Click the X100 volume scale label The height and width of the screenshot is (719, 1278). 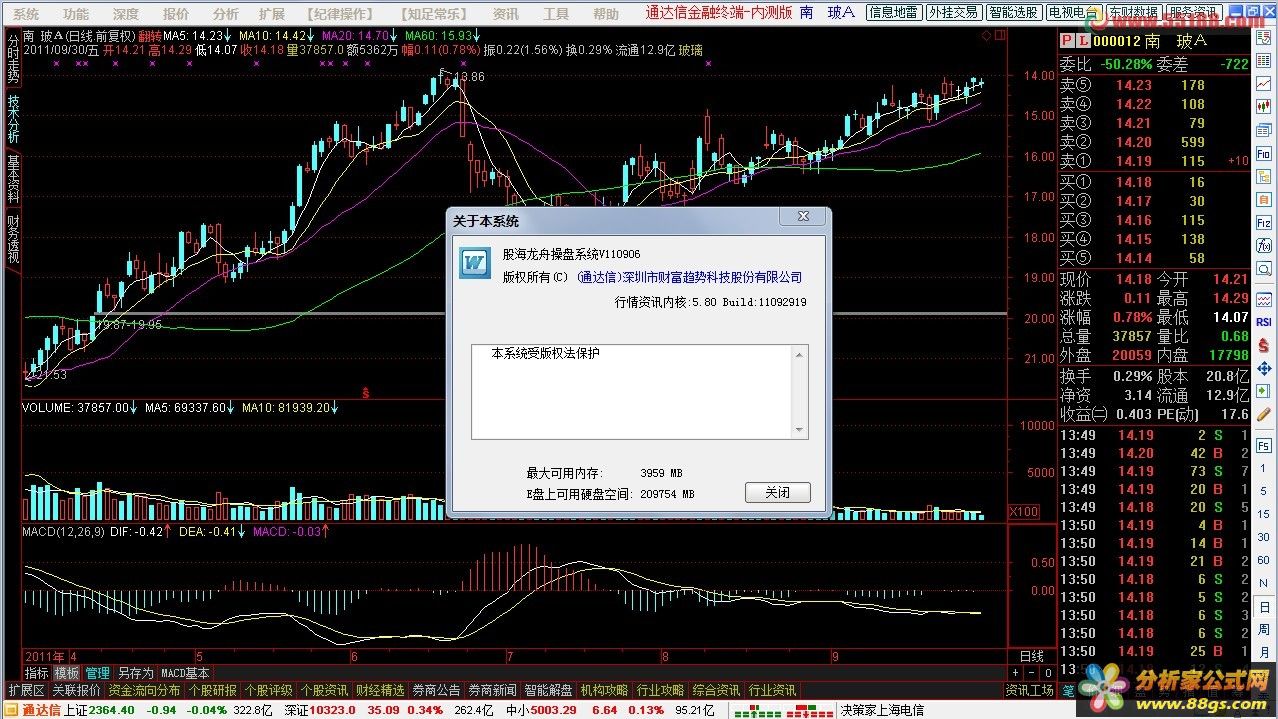(x=1025, y=511)
